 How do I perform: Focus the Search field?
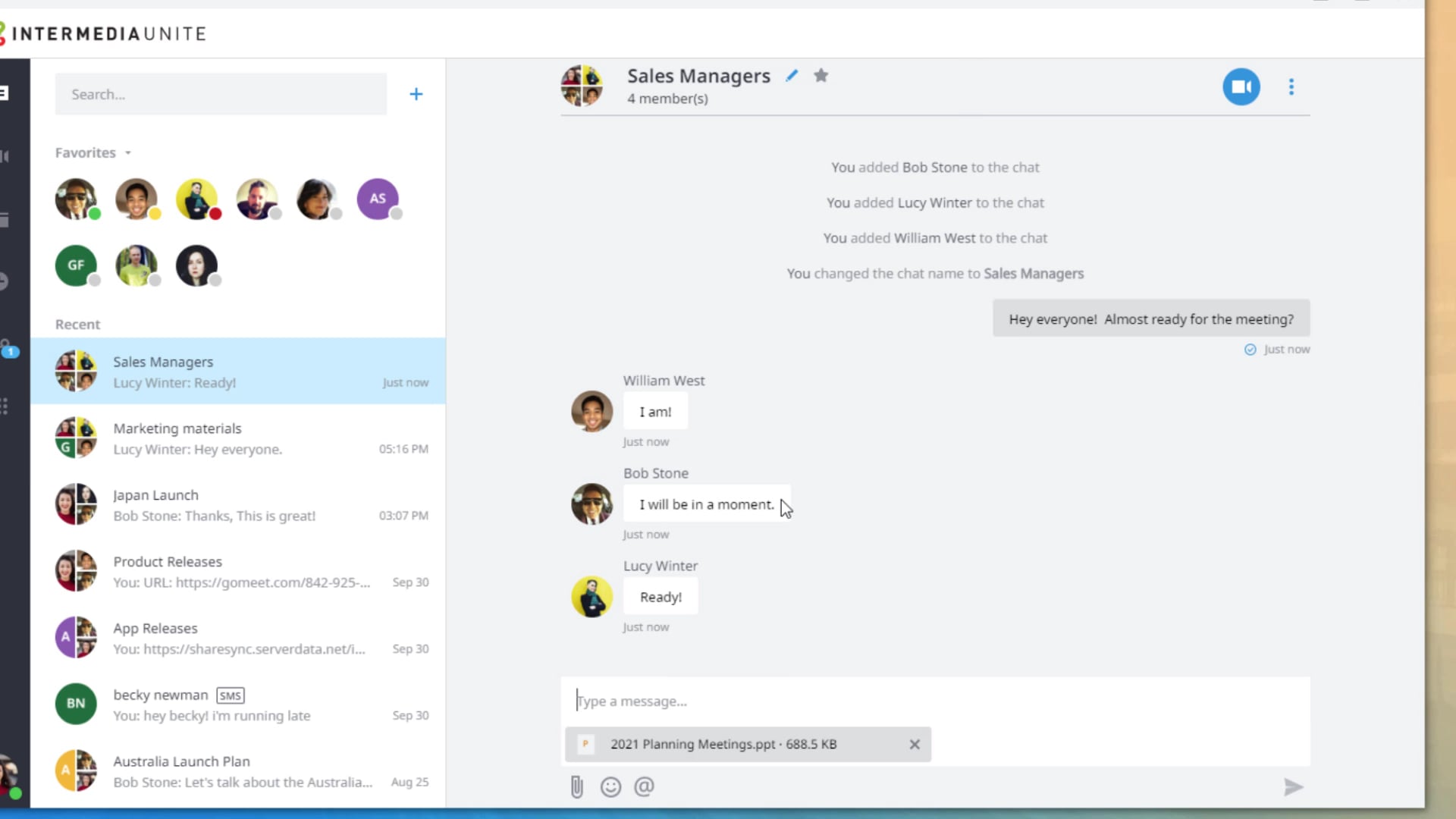(221, 94)
